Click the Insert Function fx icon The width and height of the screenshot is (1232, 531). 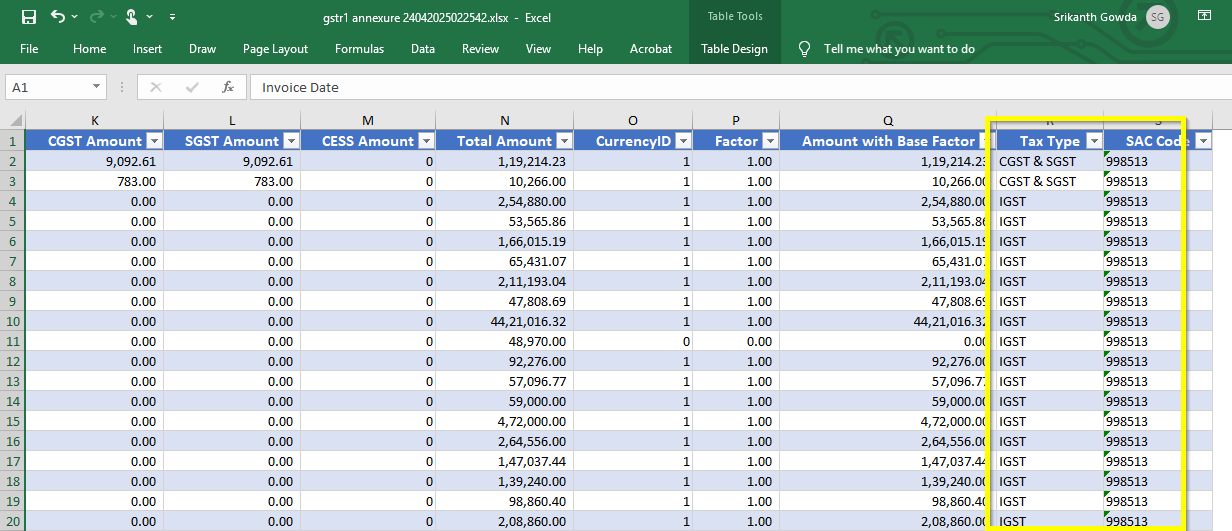tap(228, 87)
